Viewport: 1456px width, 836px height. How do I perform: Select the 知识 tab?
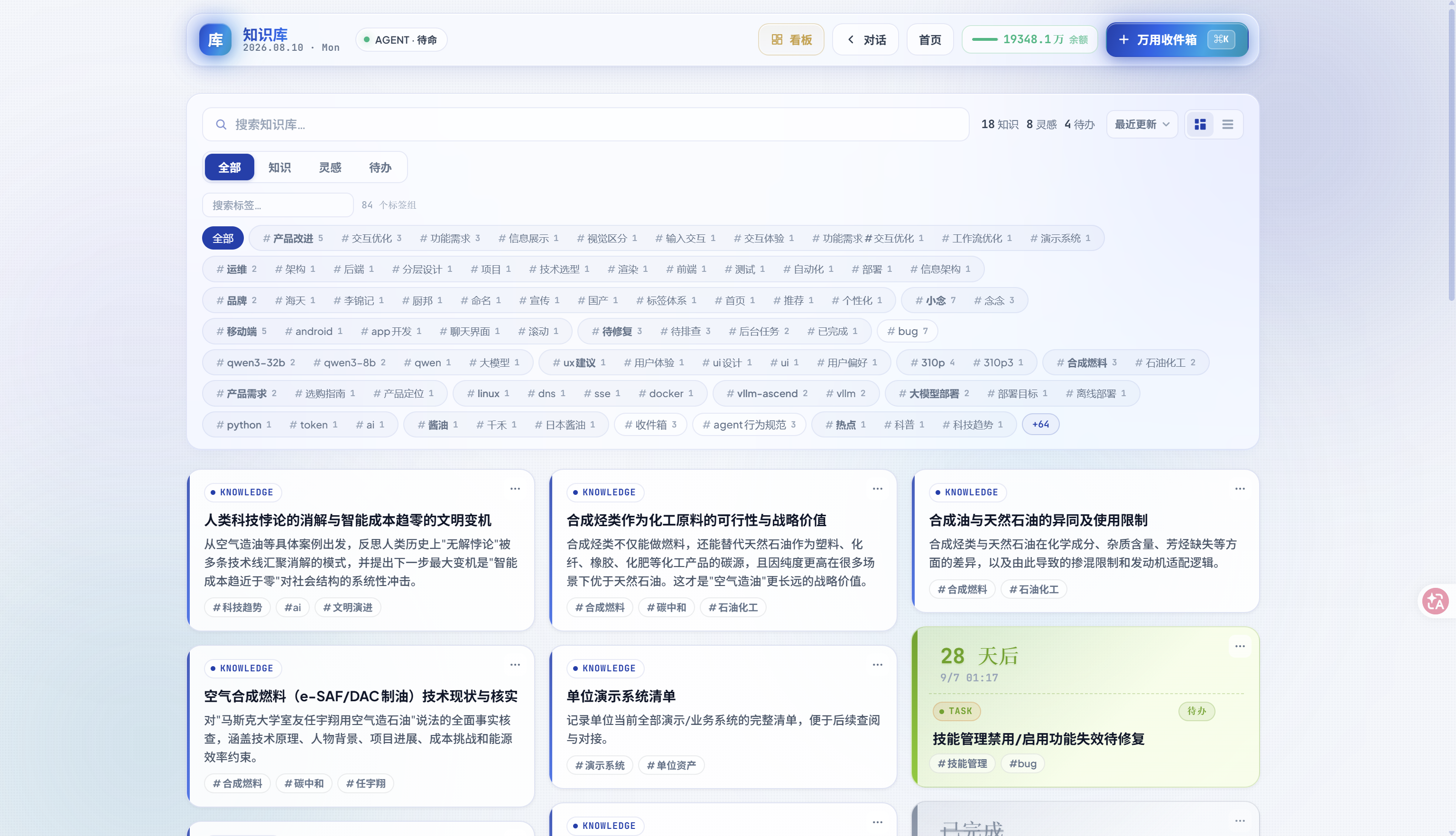click(279, 167)
